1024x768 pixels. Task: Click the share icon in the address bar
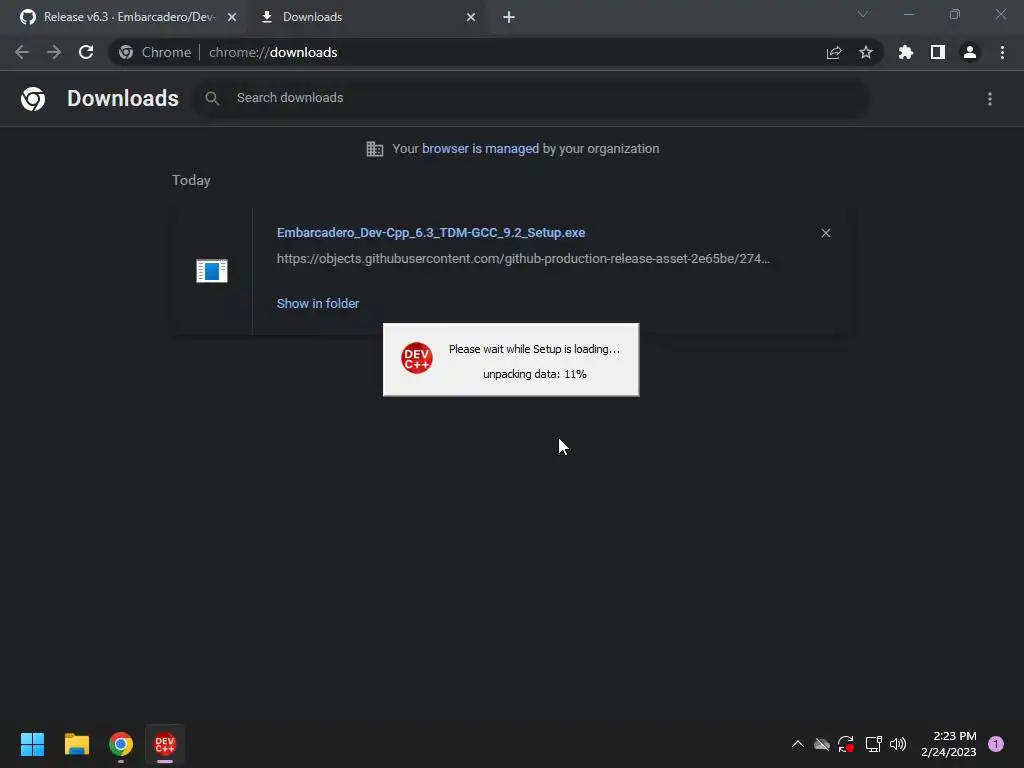coord(834,52)
